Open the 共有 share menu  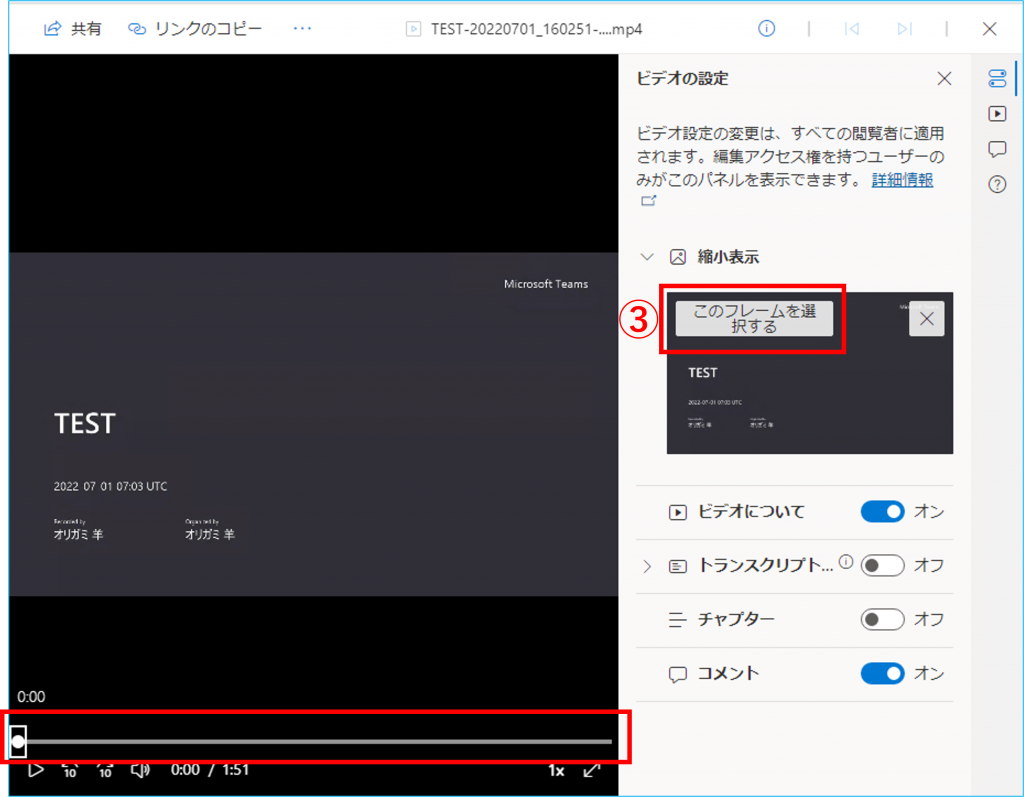[x=73, y=29]
